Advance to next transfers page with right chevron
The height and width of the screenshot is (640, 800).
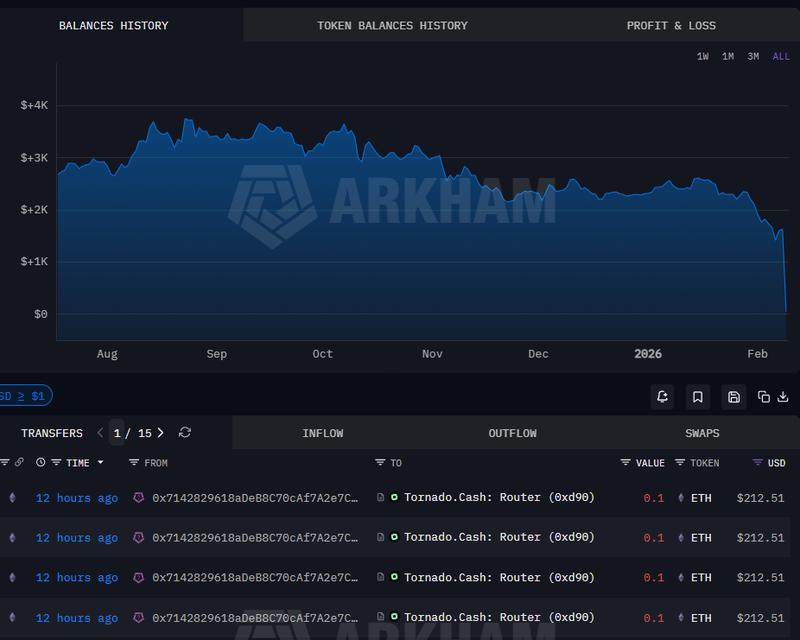(161, 433)
